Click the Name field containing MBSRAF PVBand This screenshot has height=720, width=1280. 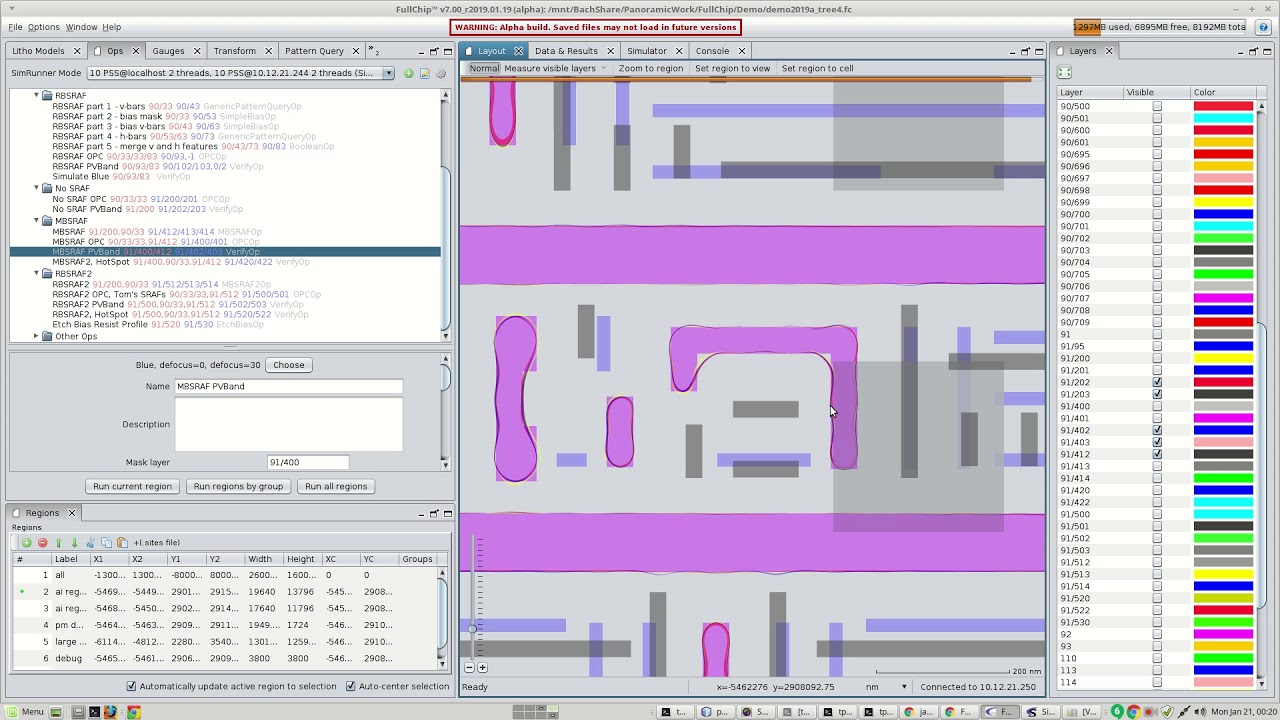[289, 386]
